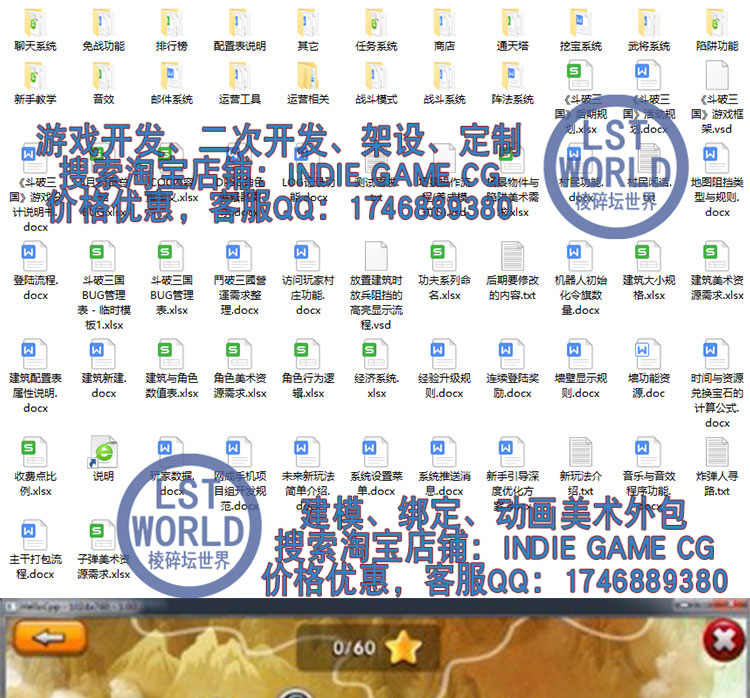This screenshot has width=750, height=698.
Task: Select the 音效 folder
Action: pos(103,83)
